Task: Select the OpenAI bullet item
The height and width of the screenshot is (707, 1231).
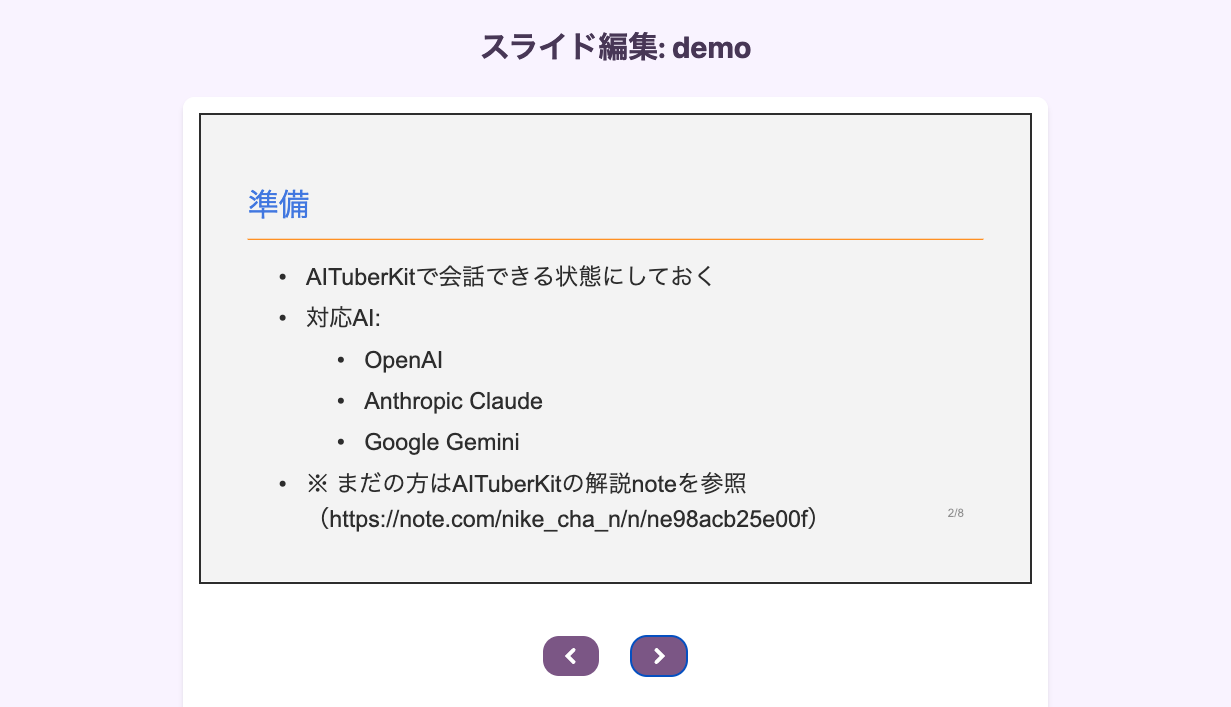Action: coord(403,360)
